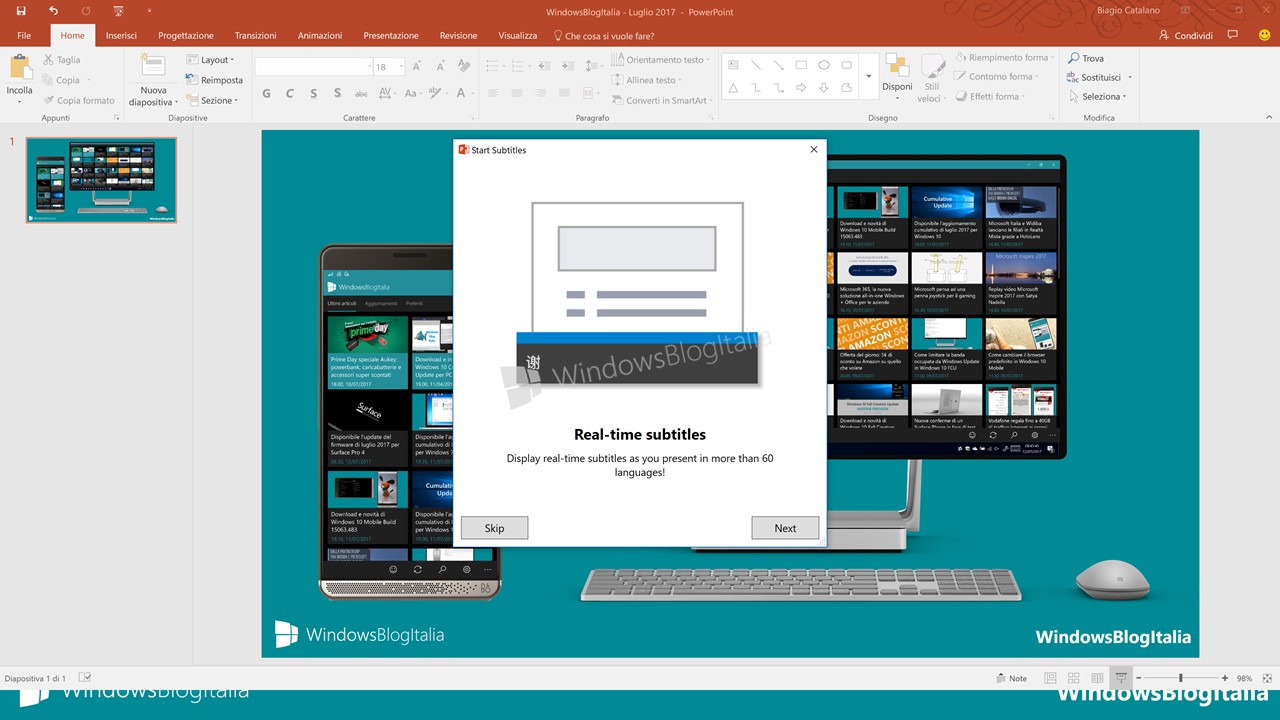Select the down arrow shape in gallery
Viewport: 1280px width, 720px height.
824,88
